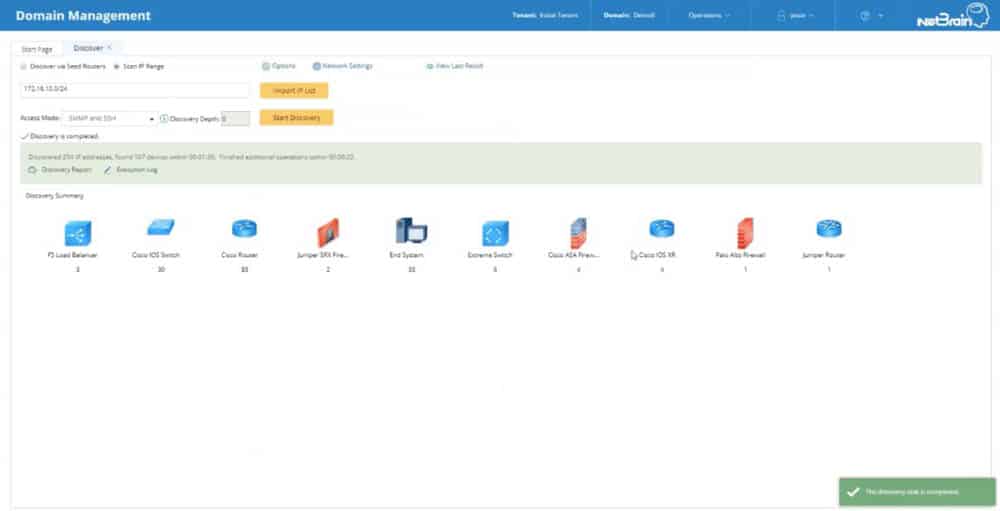Click the Options gear icon
This screenshot has width=1000, height=511.
click(x=266, y=66)
